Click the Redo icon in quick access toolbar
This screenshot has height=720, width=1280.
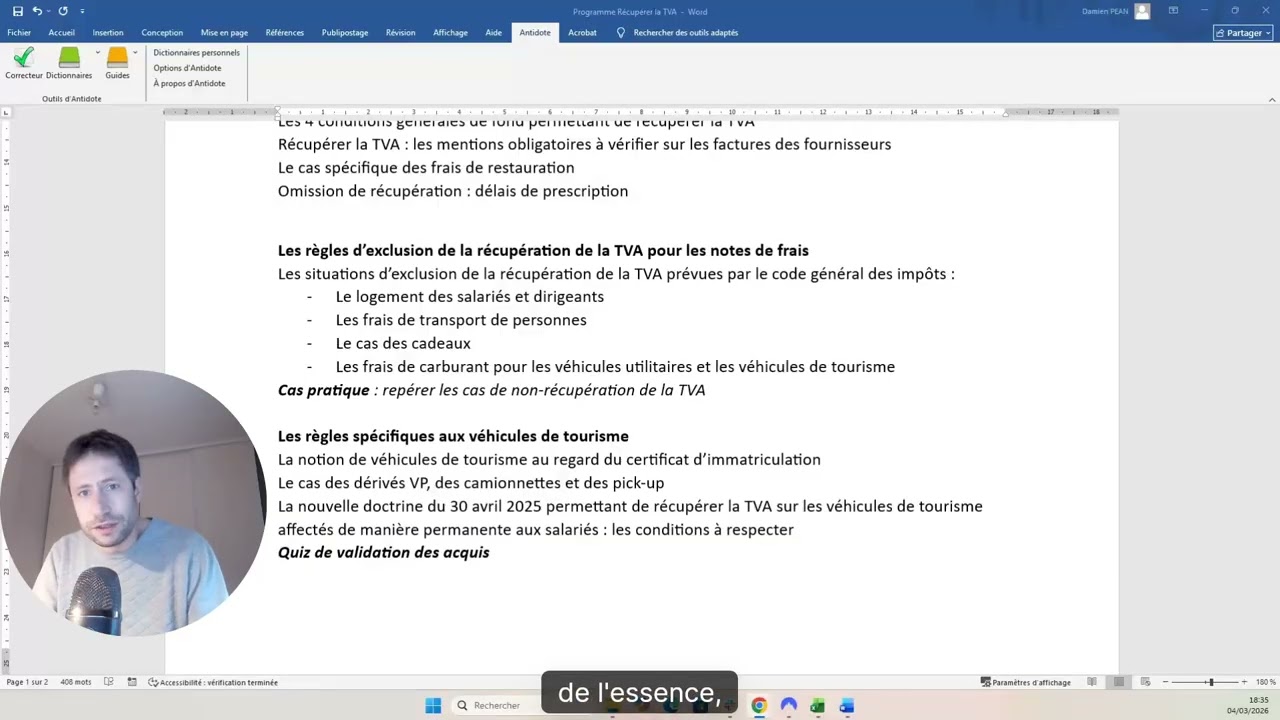click(x=62, y=10)
